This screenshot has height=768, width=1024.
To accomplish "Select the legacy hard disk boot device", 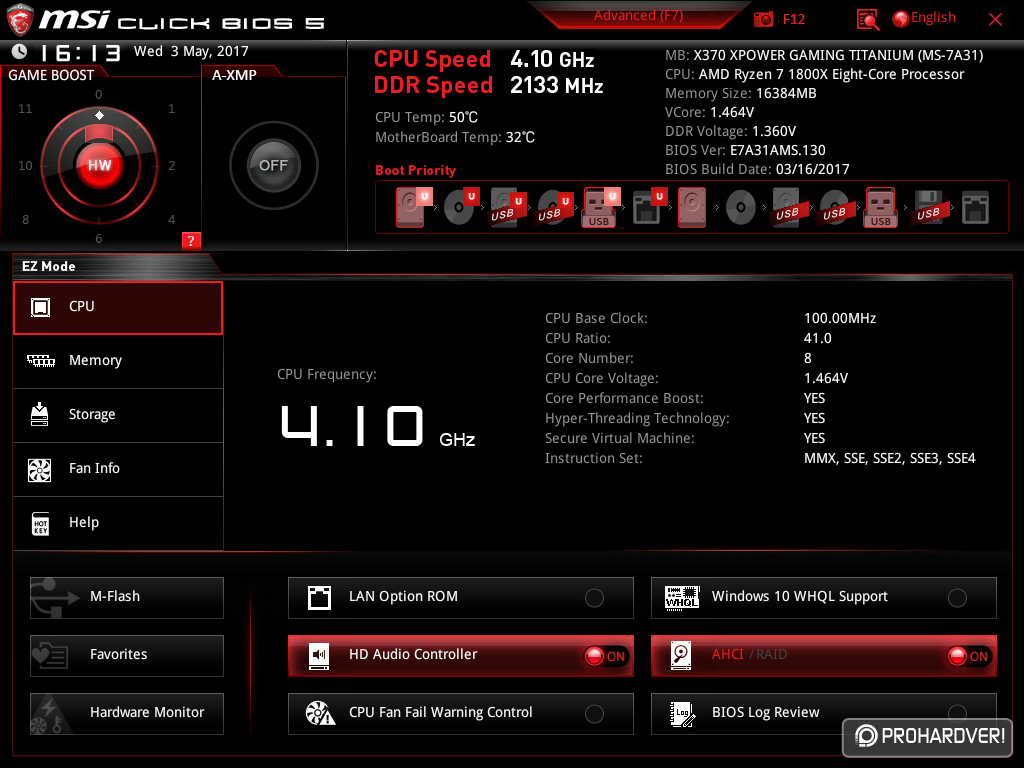I will [692, 208].
